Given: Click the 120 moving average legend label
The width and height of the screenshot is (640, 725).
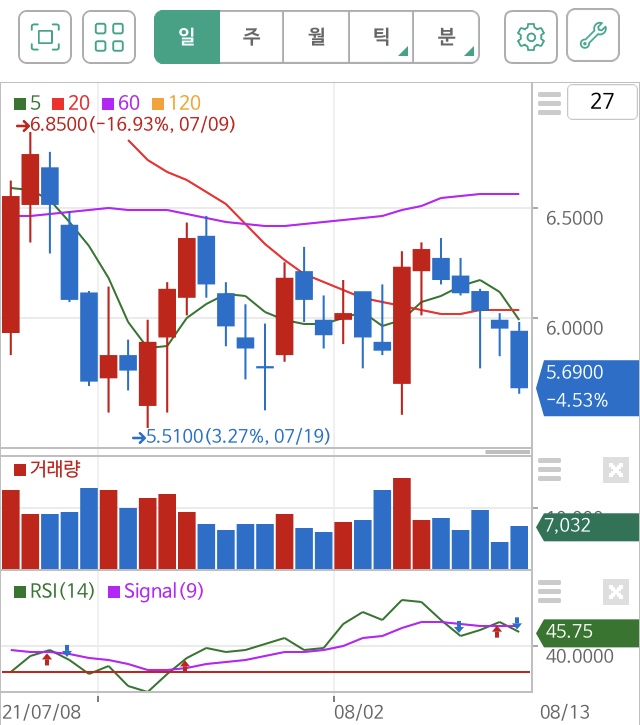Looking at the screenshot, I should point(185,103).
